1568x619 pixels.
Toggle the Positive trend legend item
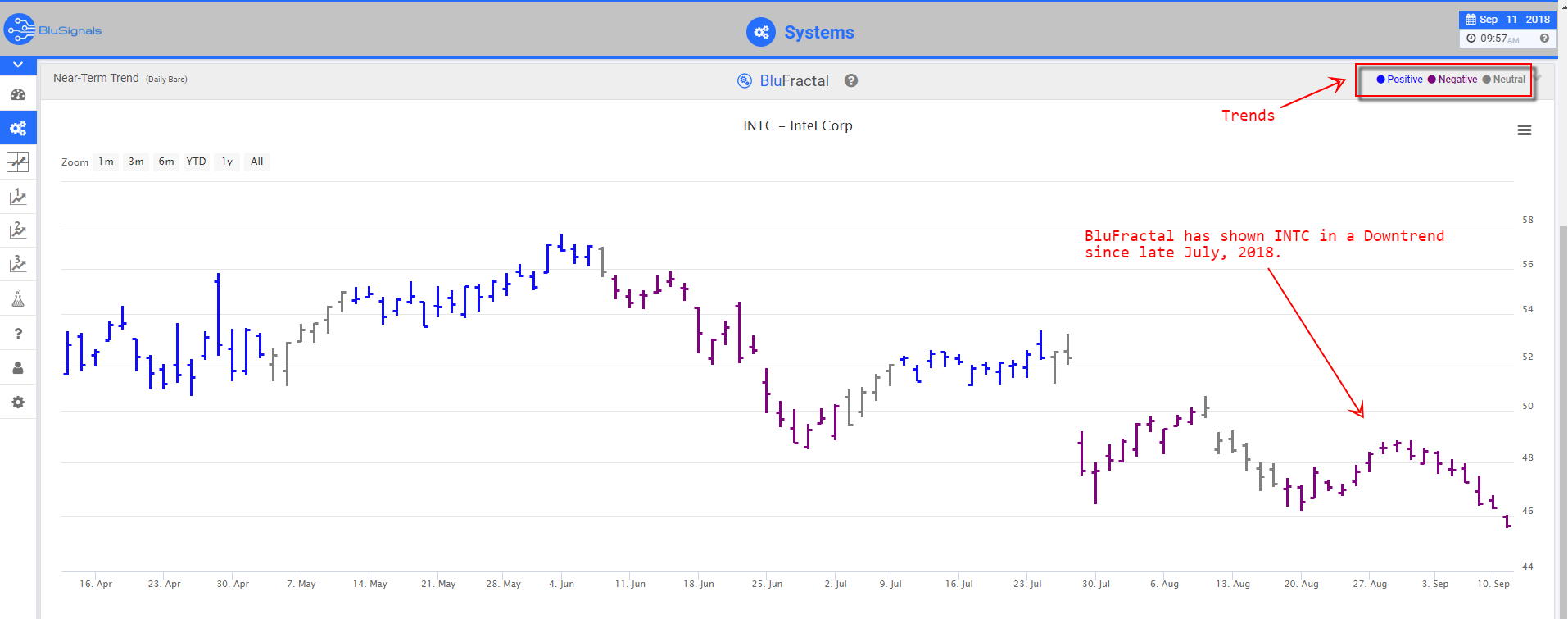click(x=1400, y=80)
